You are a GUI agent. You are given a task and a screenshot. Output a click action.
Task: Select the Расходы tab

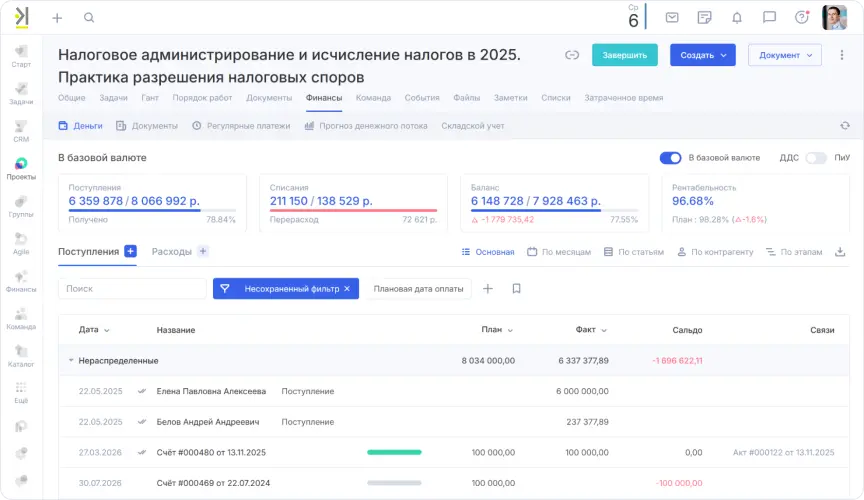(171, 251)
